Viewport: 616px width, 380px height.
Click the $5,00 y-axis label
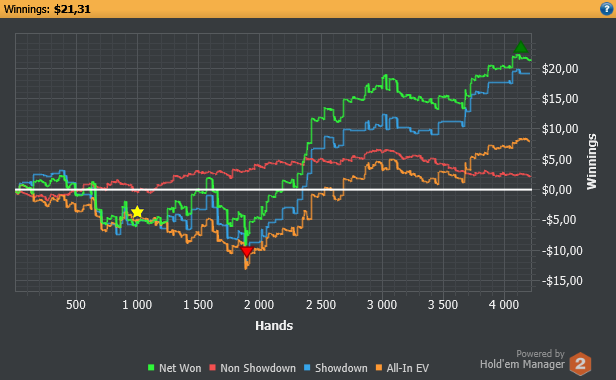tap(557, 160)
